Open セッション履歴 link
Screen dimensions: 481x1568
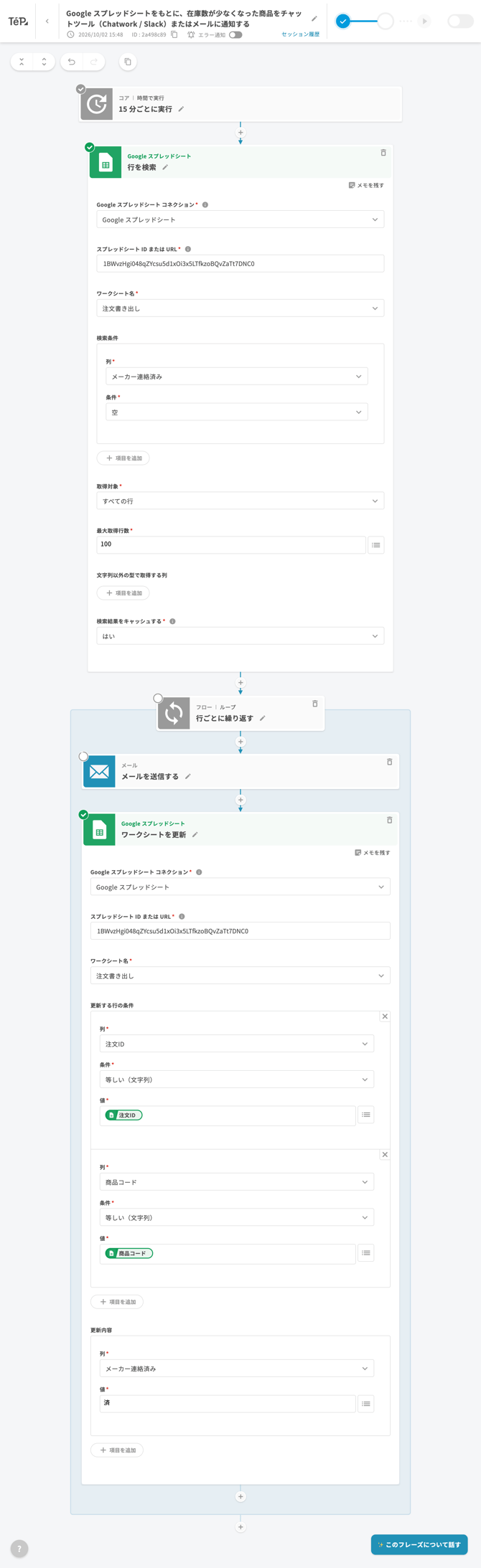300,34
